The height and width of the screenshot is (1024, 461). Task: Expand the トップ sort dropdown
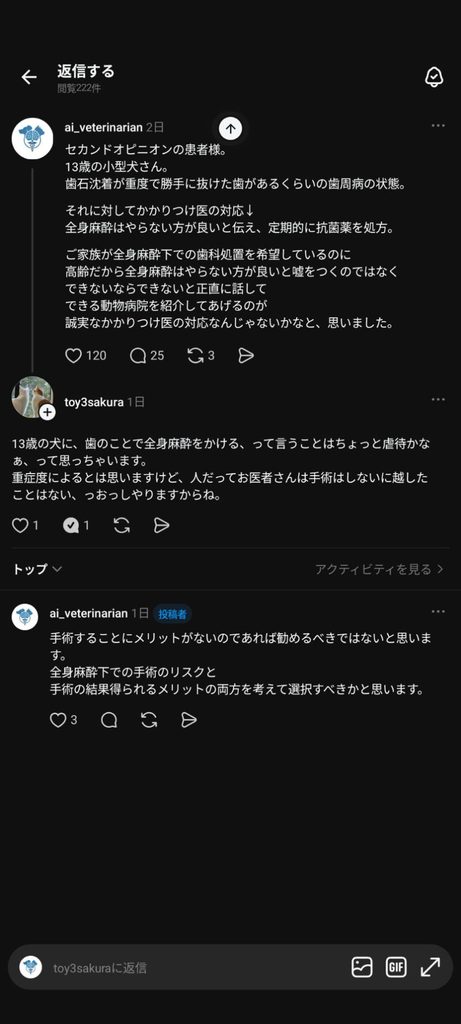[37, 569]
